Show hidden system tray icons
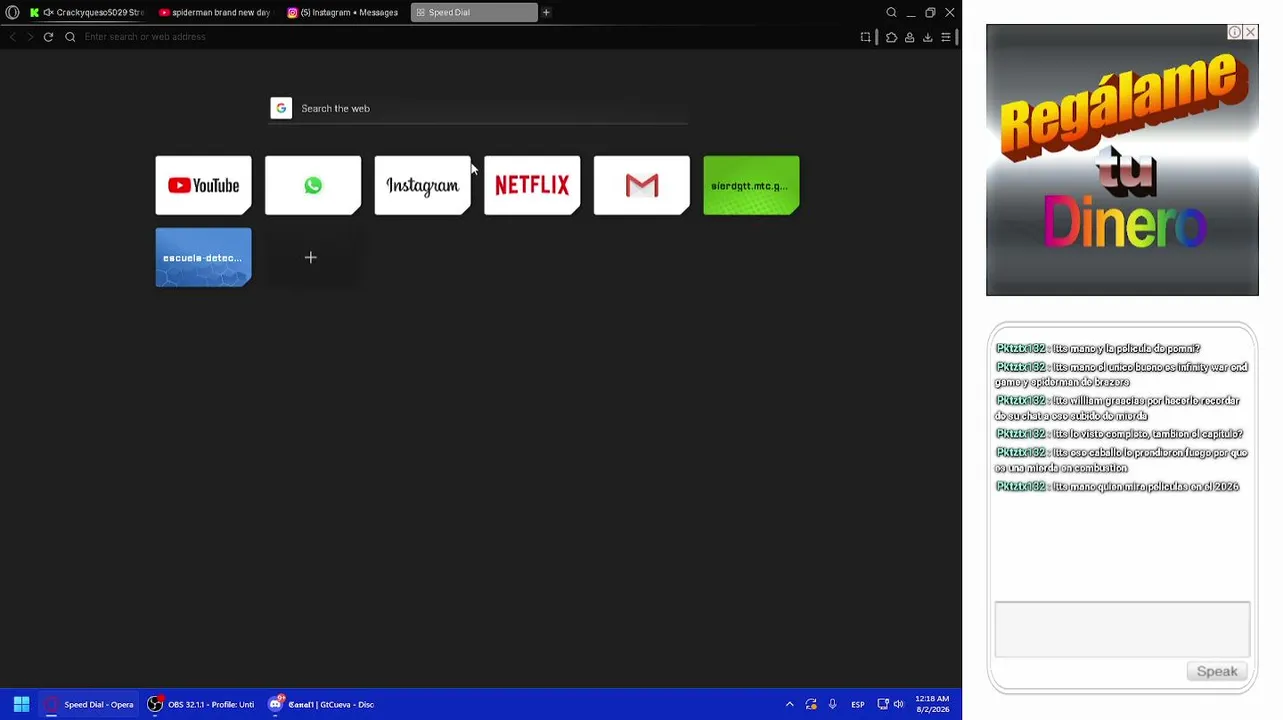The width and height of the screenshot is (1283, 720). 789,704
